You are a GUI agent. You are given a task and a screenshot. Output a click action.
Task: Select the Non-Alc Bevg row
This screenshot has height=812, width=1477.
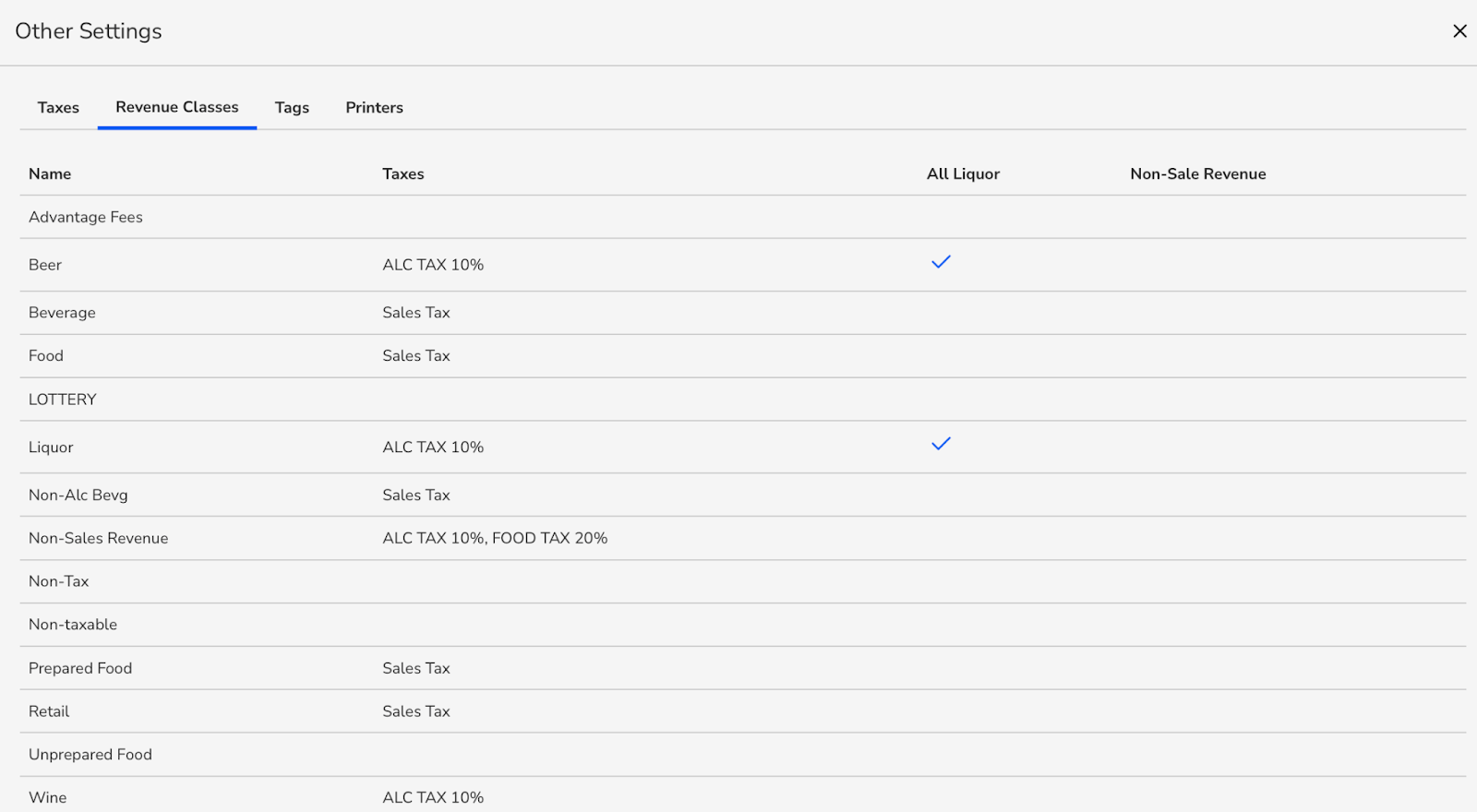(78, 496)
